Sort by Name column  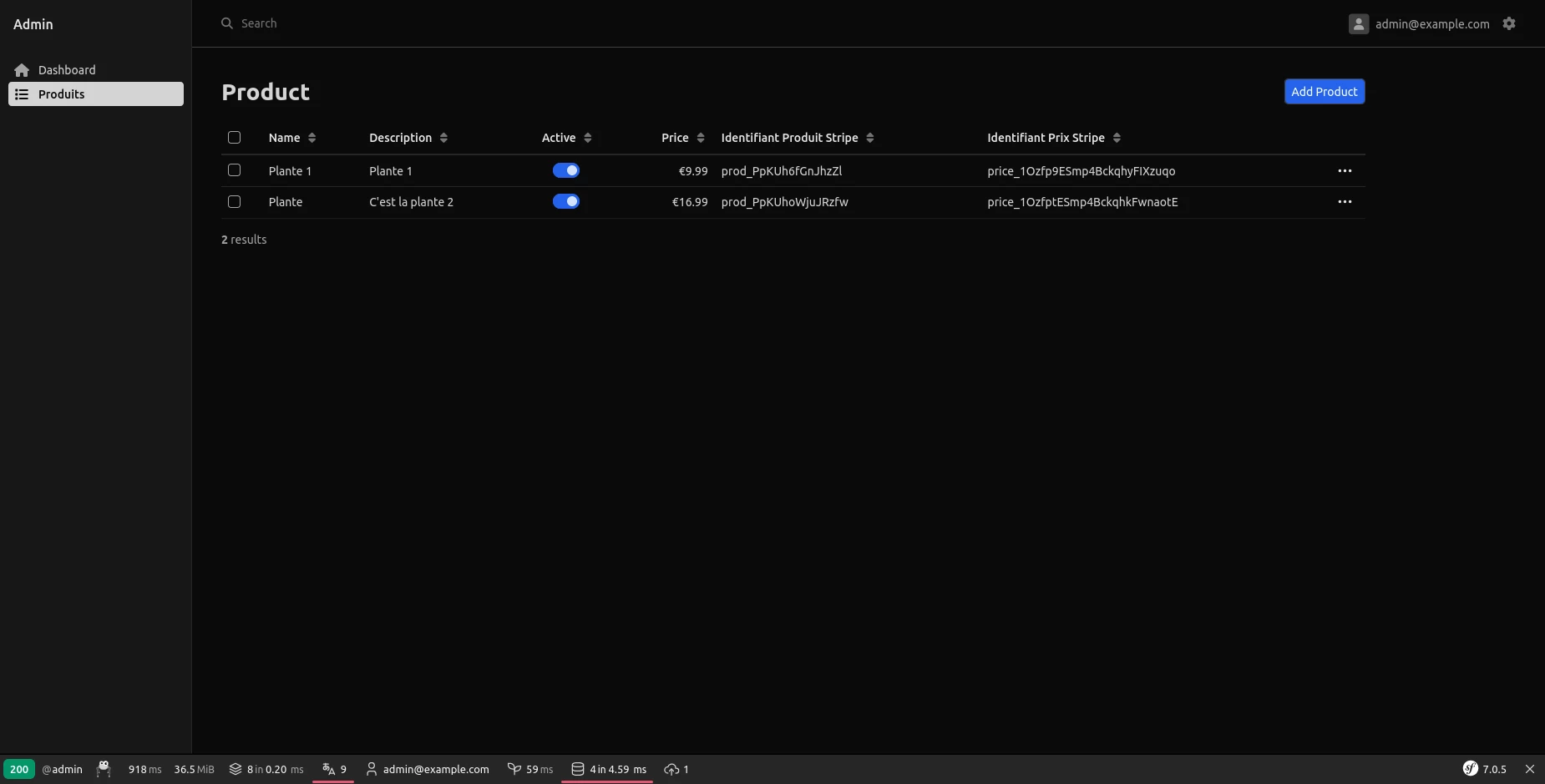tap(292, 138)
